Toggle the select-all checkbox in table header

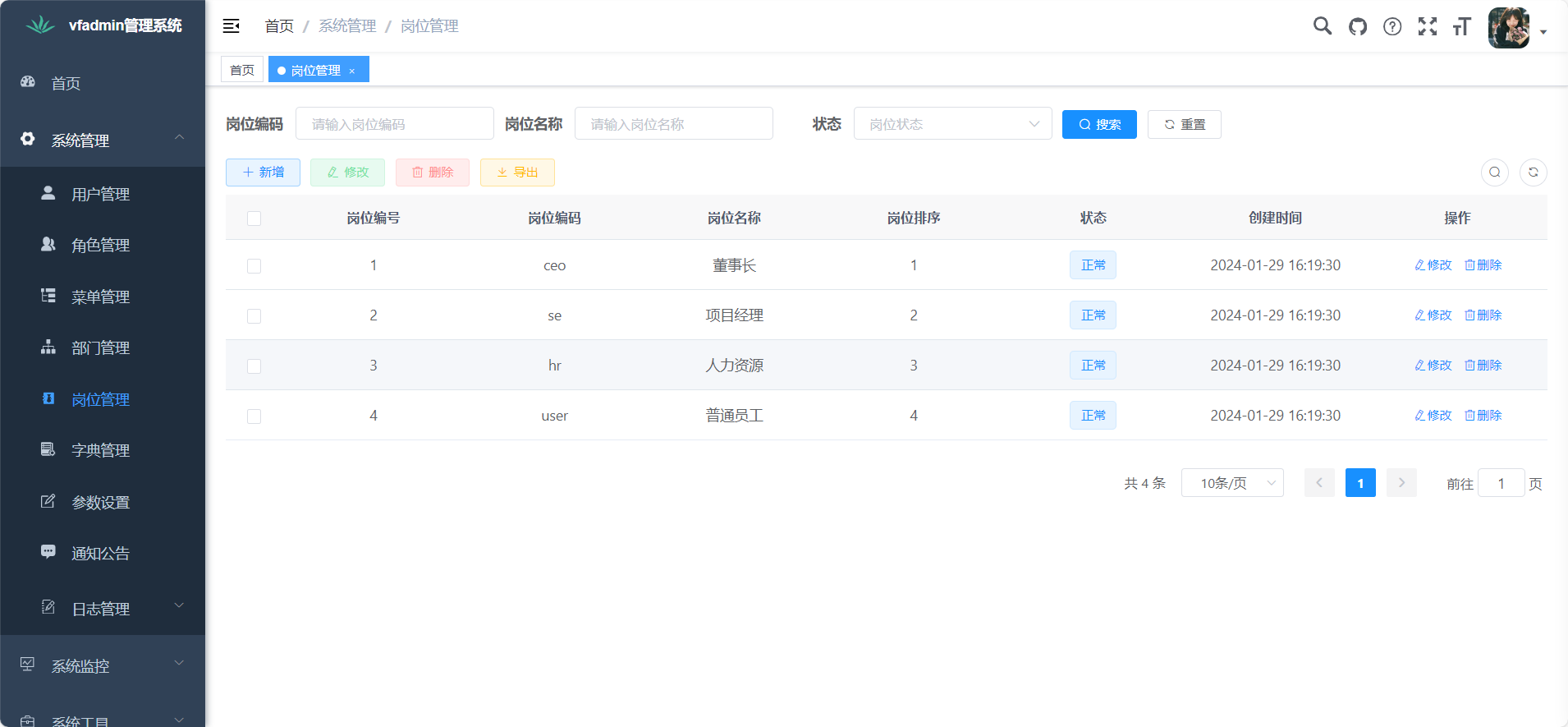(x=254, y=219)
